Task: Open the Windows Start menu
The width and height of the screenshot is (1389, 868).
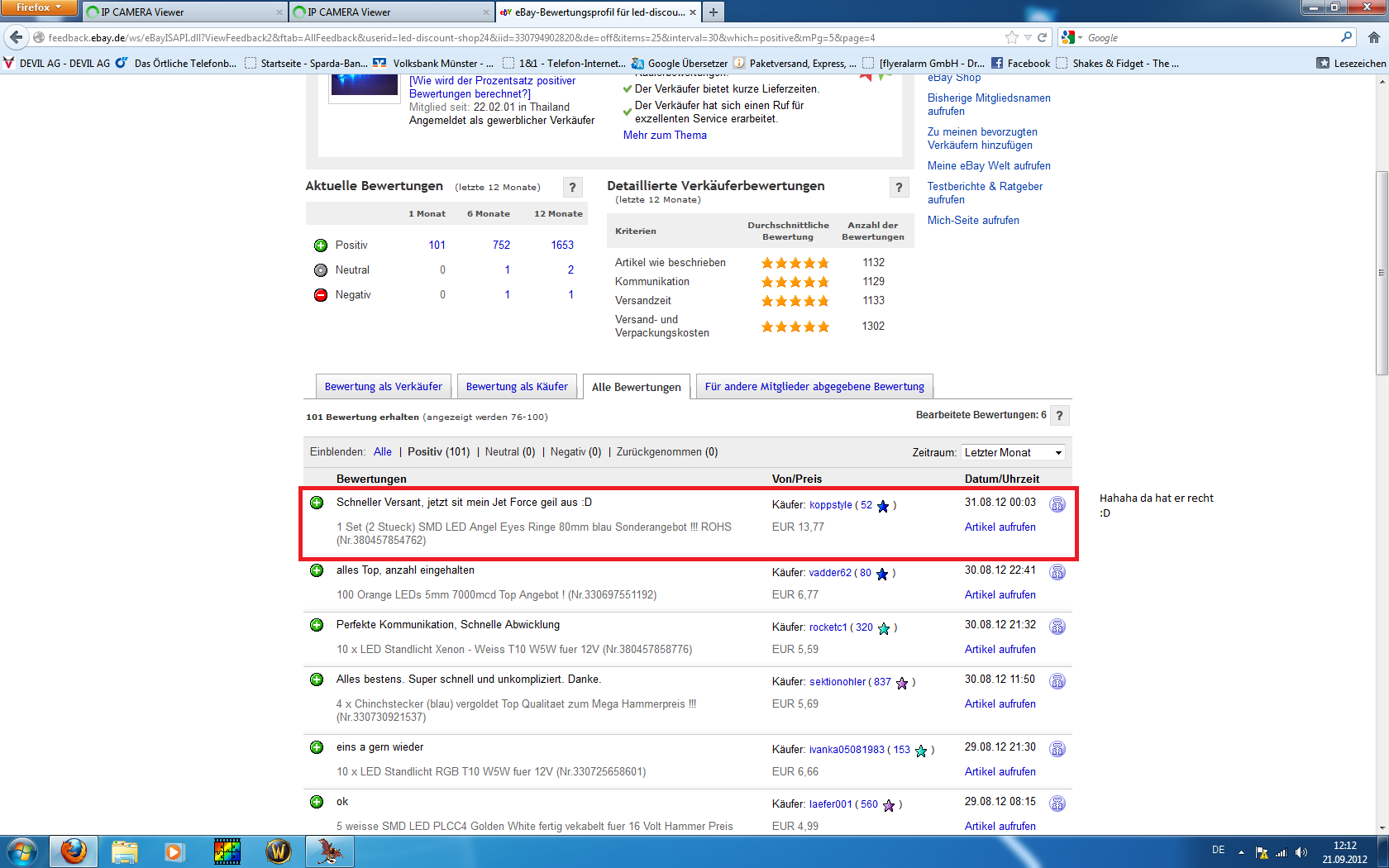Action: pyautogui.click(x=22, y=851)
